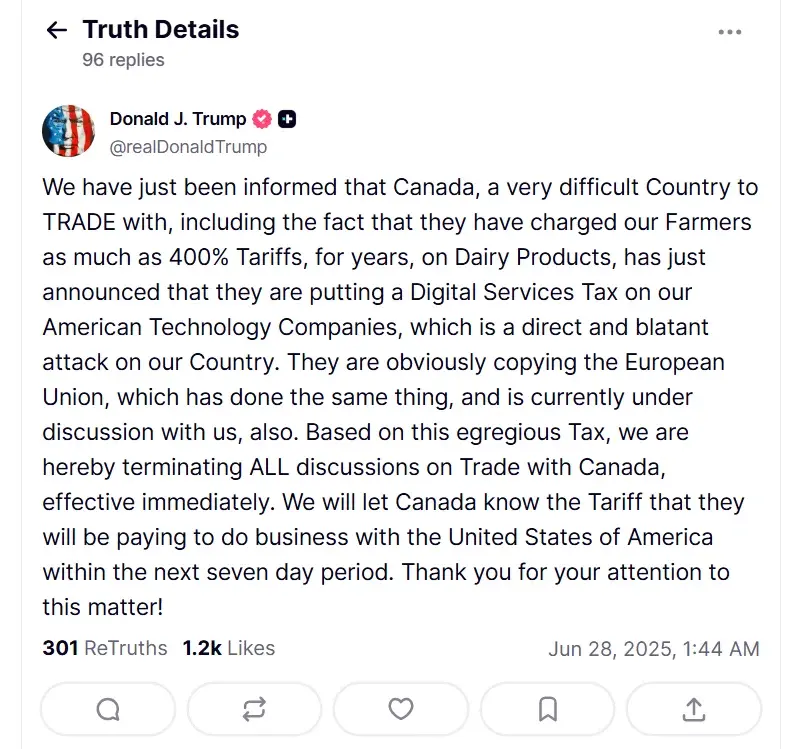This screenshot has height=749, width=787.
Task: Click the flag-painted profile avatar
Action: point(68,131)
